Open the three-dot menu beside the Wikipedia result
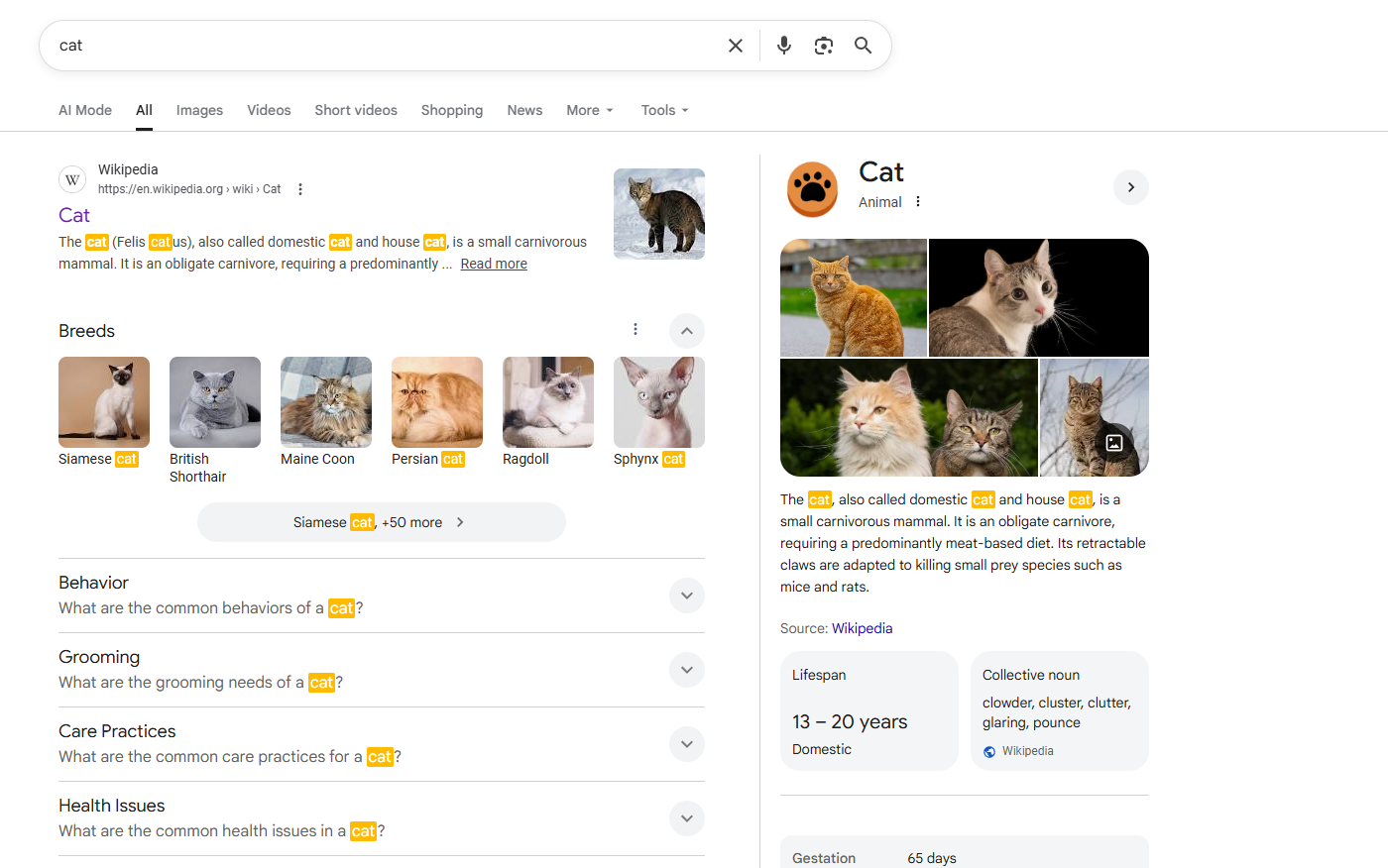Image resolution: width=1388 pixels, height=868 pixels. click(299, 188)
